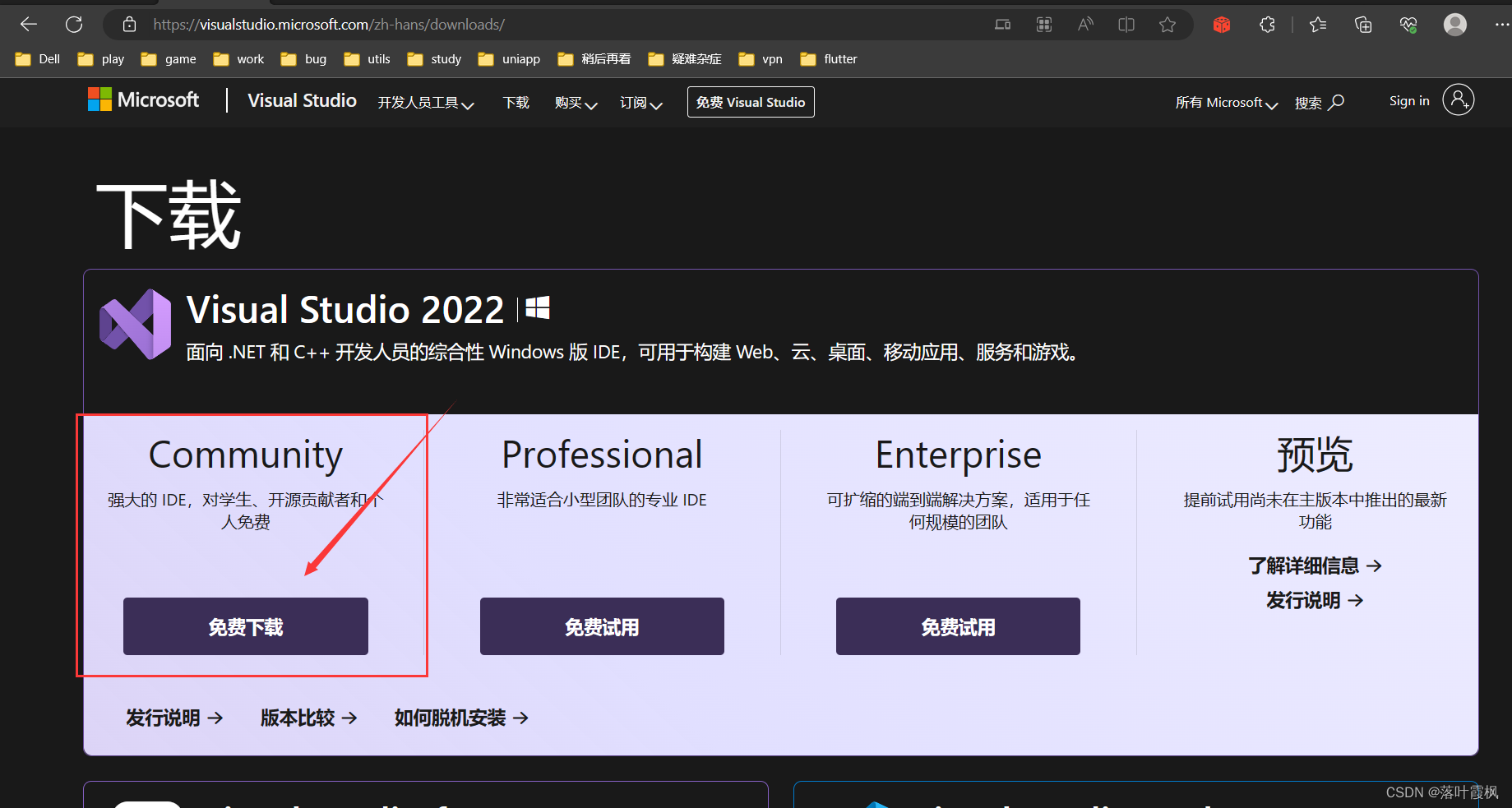Open 发行说明 link at card bottom
This screenshot has width=1512, height=808.
[174, 718]
